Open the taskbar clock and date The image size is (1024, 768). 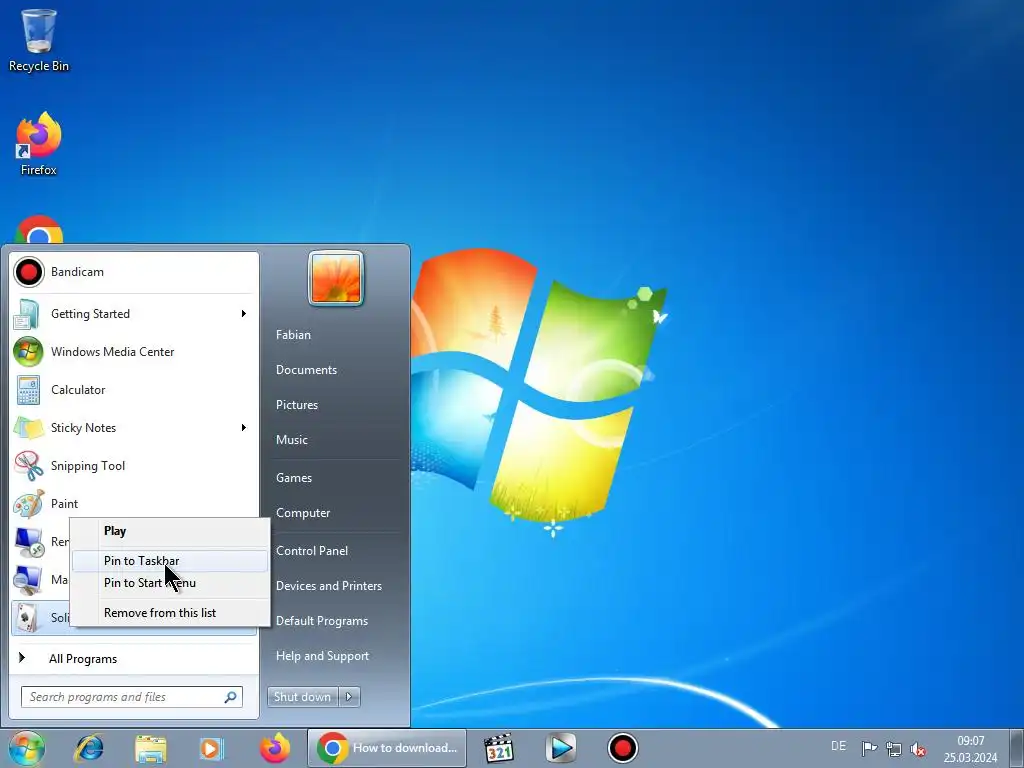pyautogui.click(x=970, y=749)
